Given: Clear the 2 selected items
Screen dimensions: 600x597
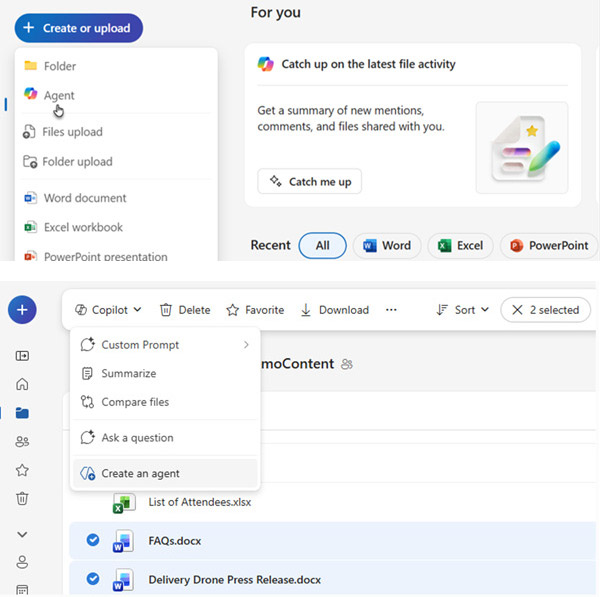Looking at the screenshot, I should coord(545,310).
